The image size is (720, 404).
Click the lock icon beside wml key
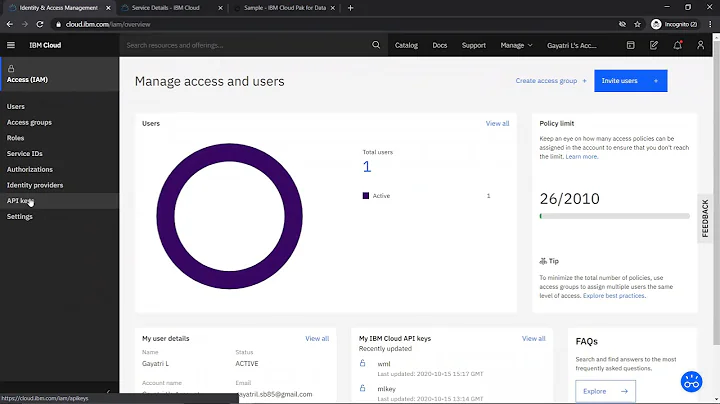click(362, 363)
